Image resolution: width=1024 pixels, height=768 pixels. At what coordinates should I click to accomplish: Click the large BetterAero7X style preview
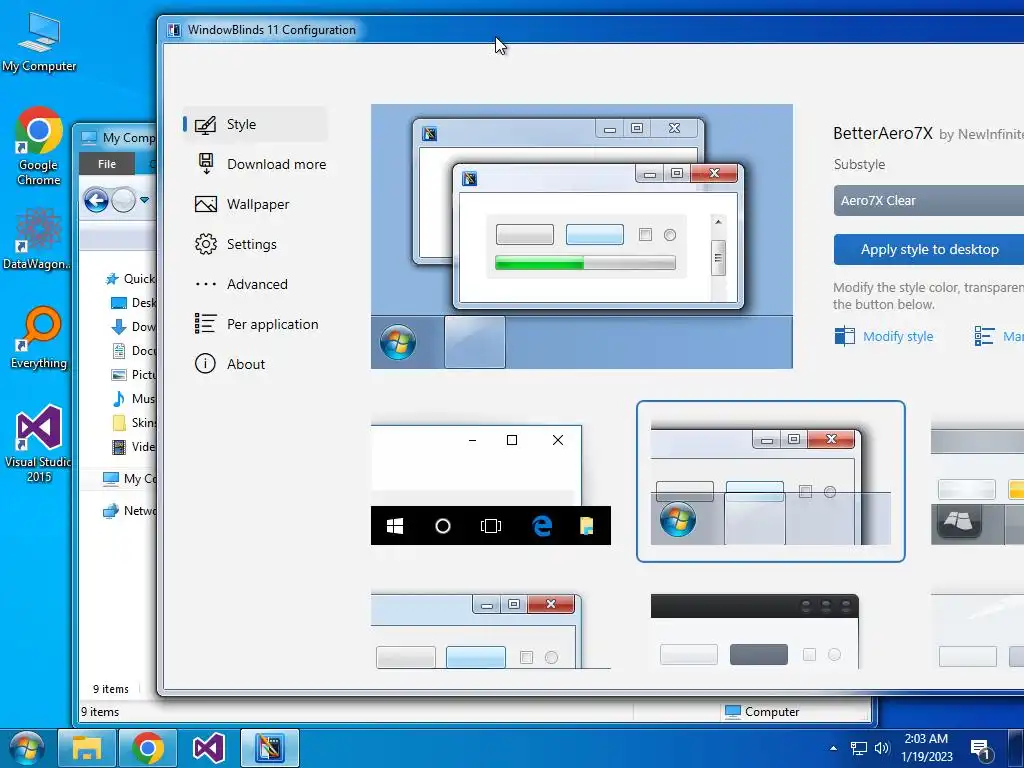(581, 236)
